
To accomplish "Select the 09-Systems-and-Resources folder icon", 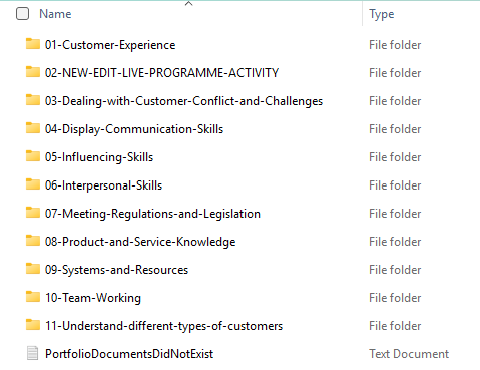I will 33,269.
